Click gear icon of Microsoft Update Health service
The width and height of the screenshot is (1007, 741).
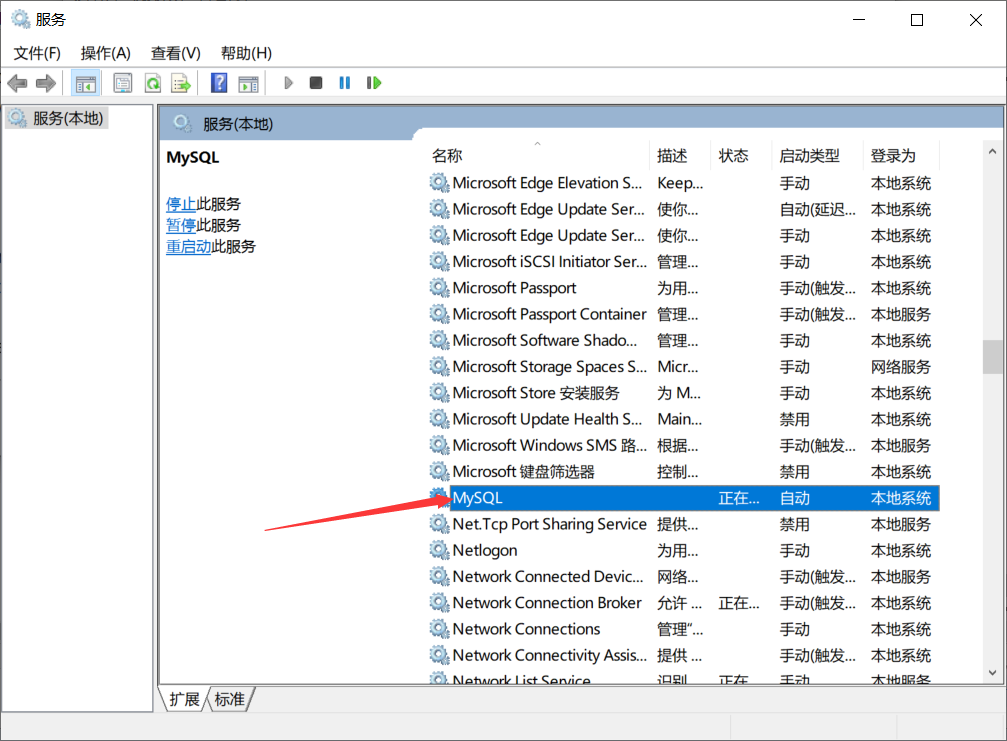click(439, 419)
